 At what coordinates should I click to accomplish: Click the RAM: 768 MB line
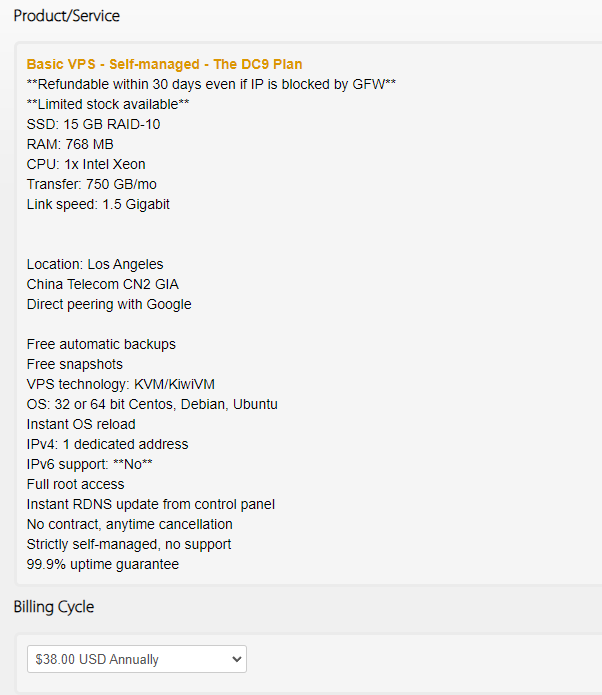tap(70, 144)
